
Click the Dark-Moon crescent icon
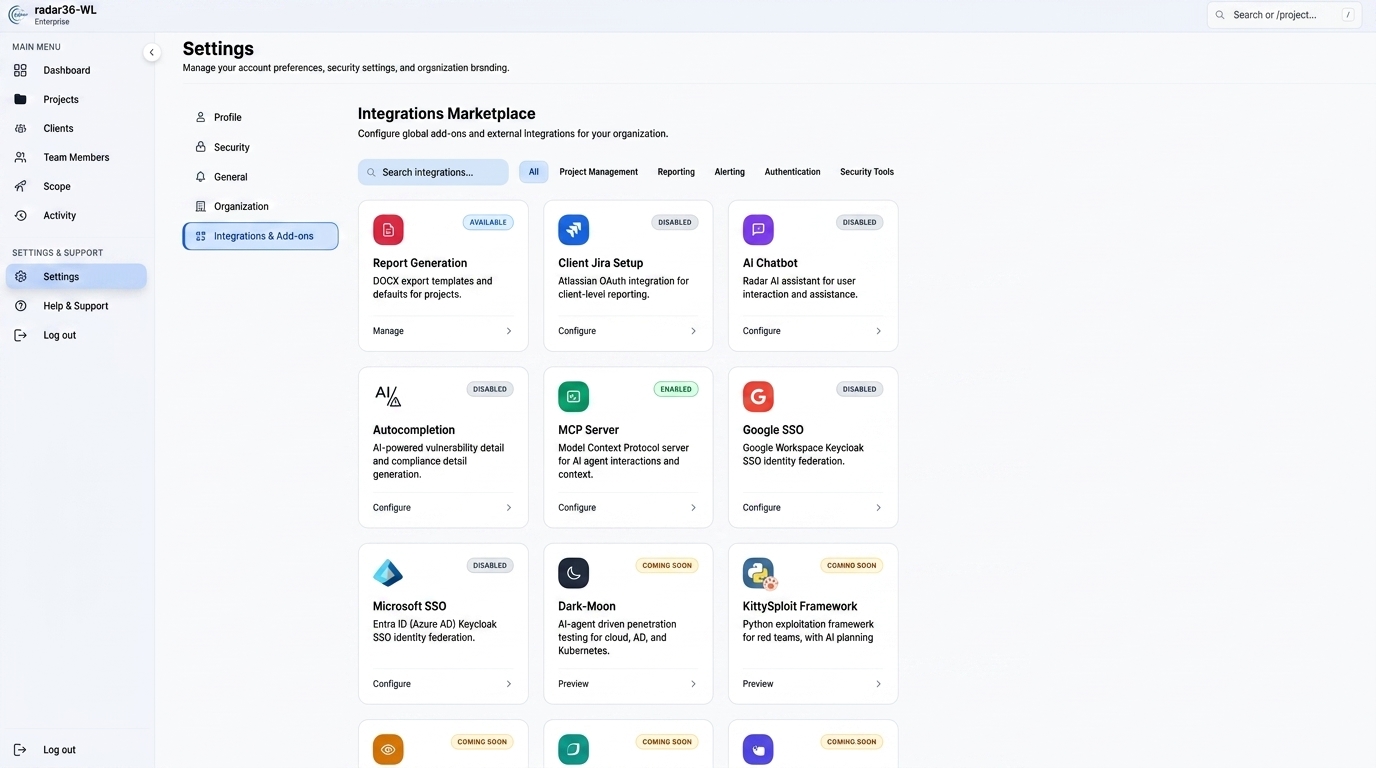tap(573, 573)
